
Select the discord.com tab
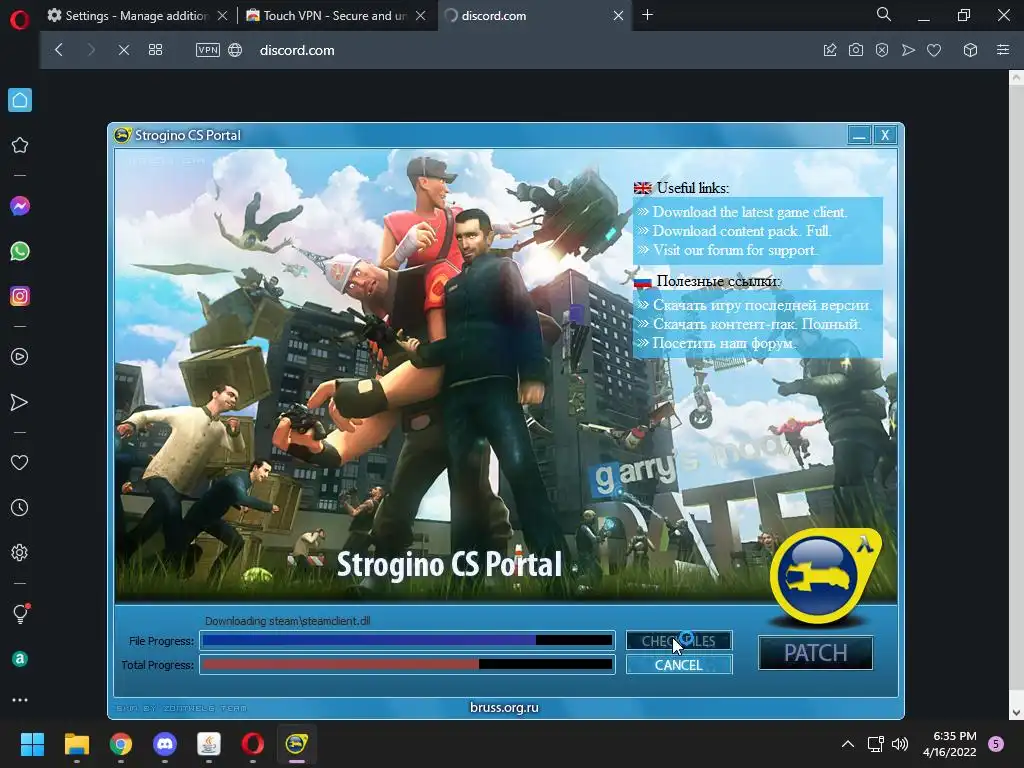[532, 16]
